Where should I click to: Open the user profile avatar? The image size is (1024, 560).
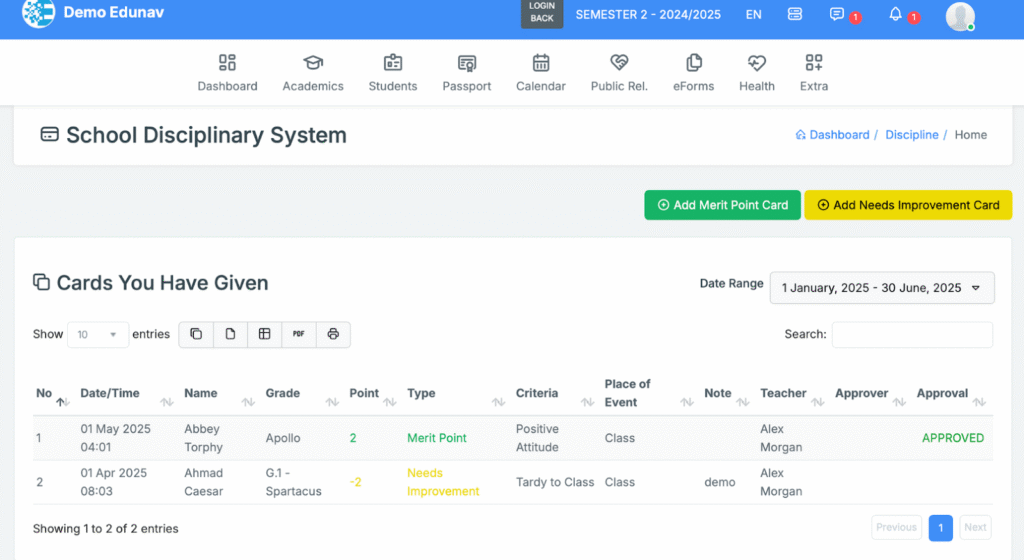(960, 16)
